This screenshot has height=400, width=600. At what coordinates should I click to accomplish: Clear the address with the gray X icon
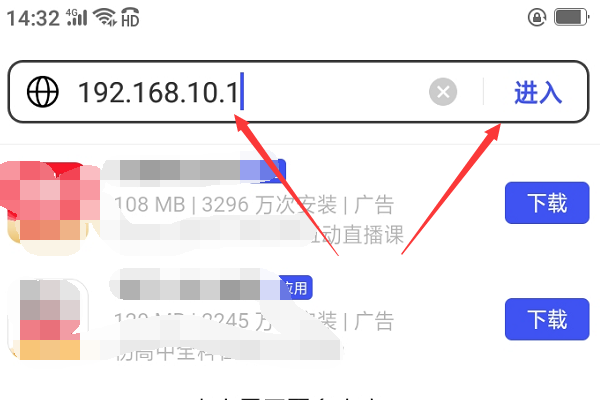click(x=443, y=92)
